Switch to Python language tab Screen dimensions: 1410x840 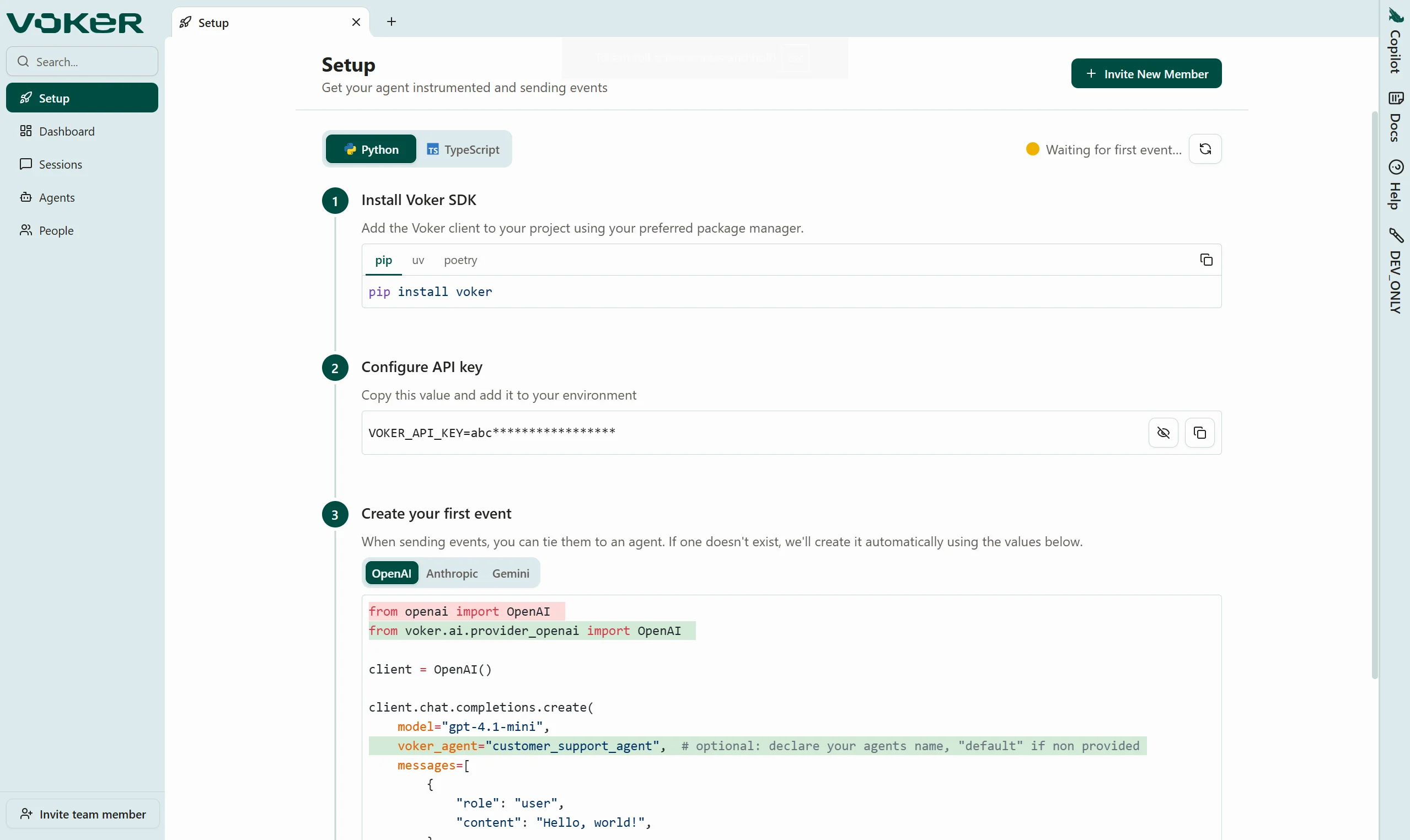click(x=371, y=149)
